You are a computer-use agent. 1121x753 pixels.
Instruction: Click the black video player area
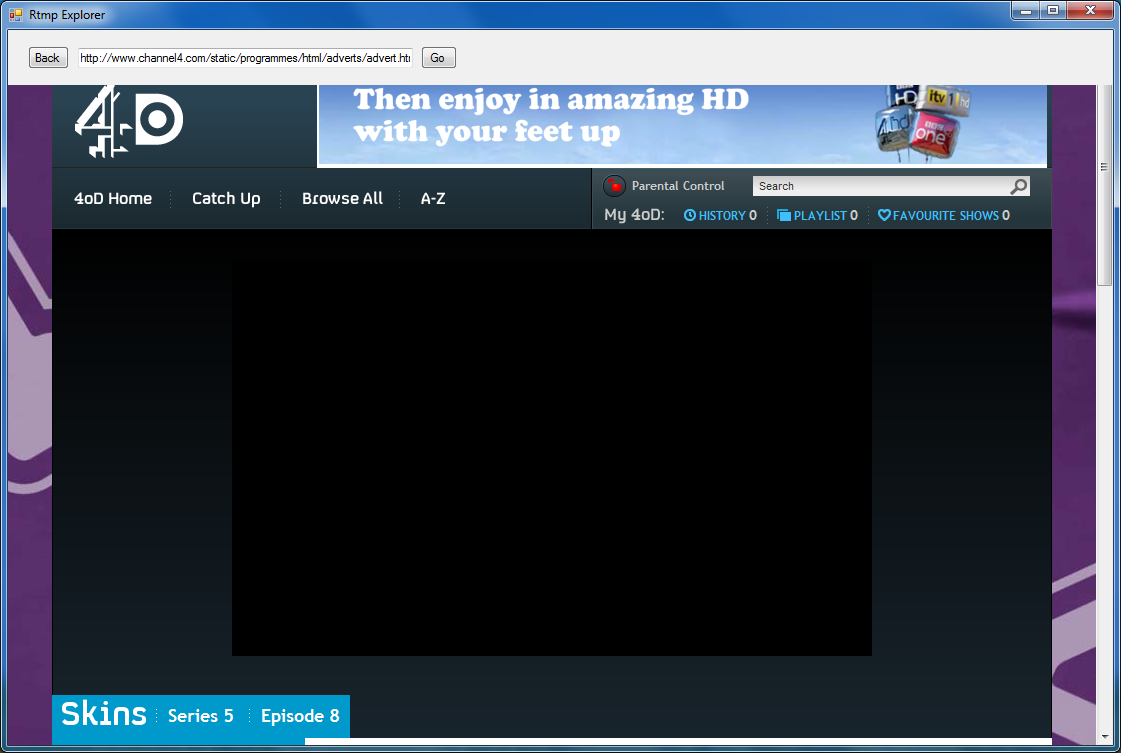[552, 456]
